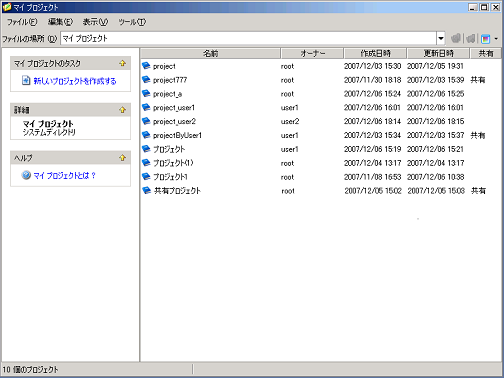Sort by 共有 column header
This screenshot has height=378, width=504.
[x=485, y=53]
